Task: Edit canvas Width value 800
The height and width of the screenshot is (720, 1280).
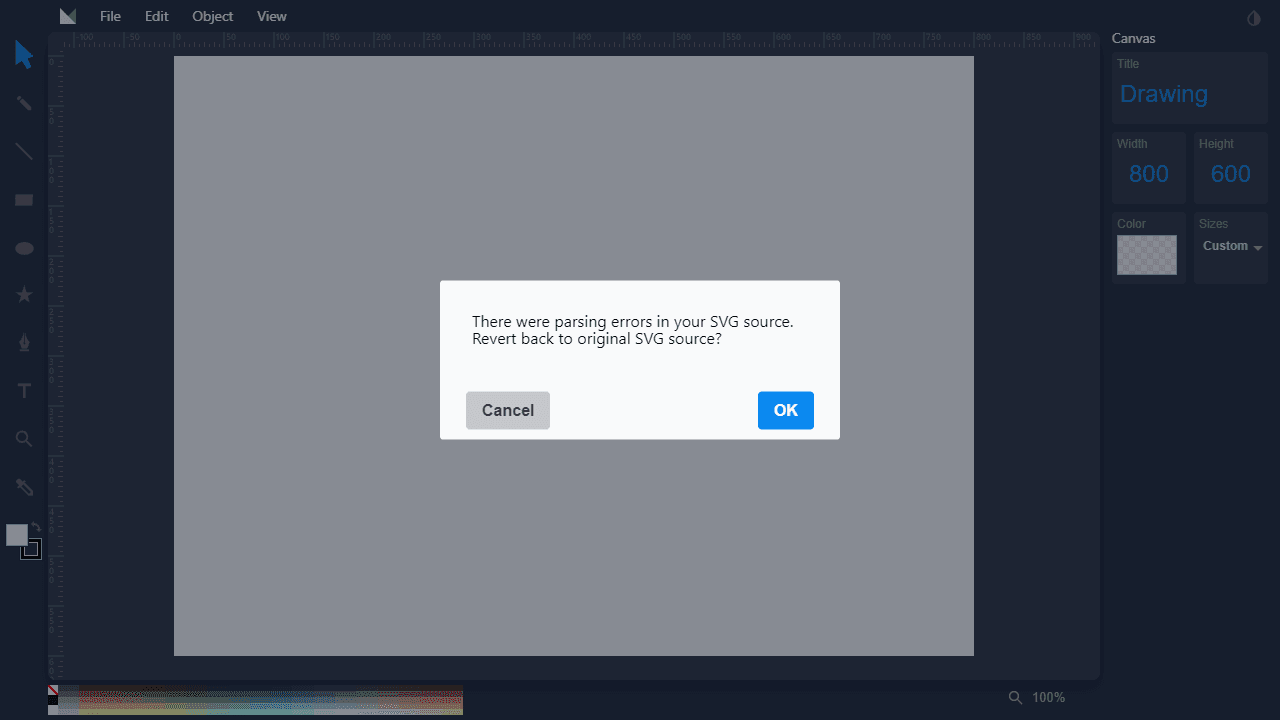Action: (x=1149, y=174)
